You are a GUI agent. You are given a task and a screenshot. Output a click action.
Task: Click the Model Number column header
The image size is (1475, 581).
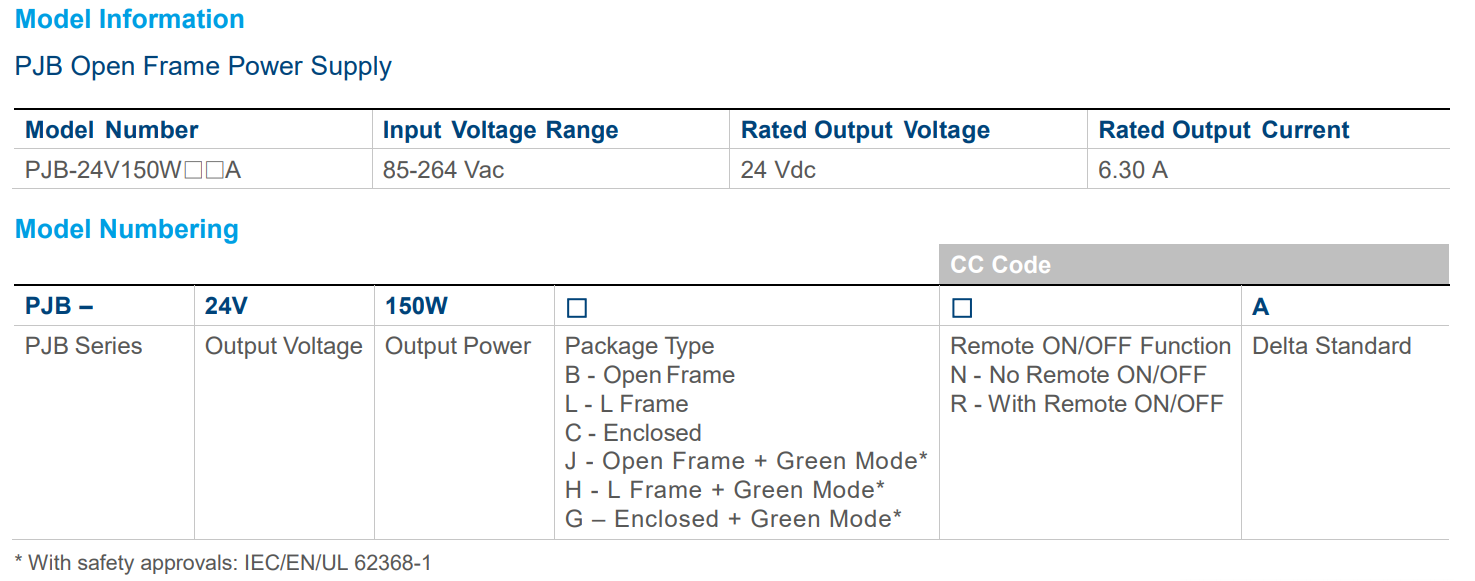111,130
